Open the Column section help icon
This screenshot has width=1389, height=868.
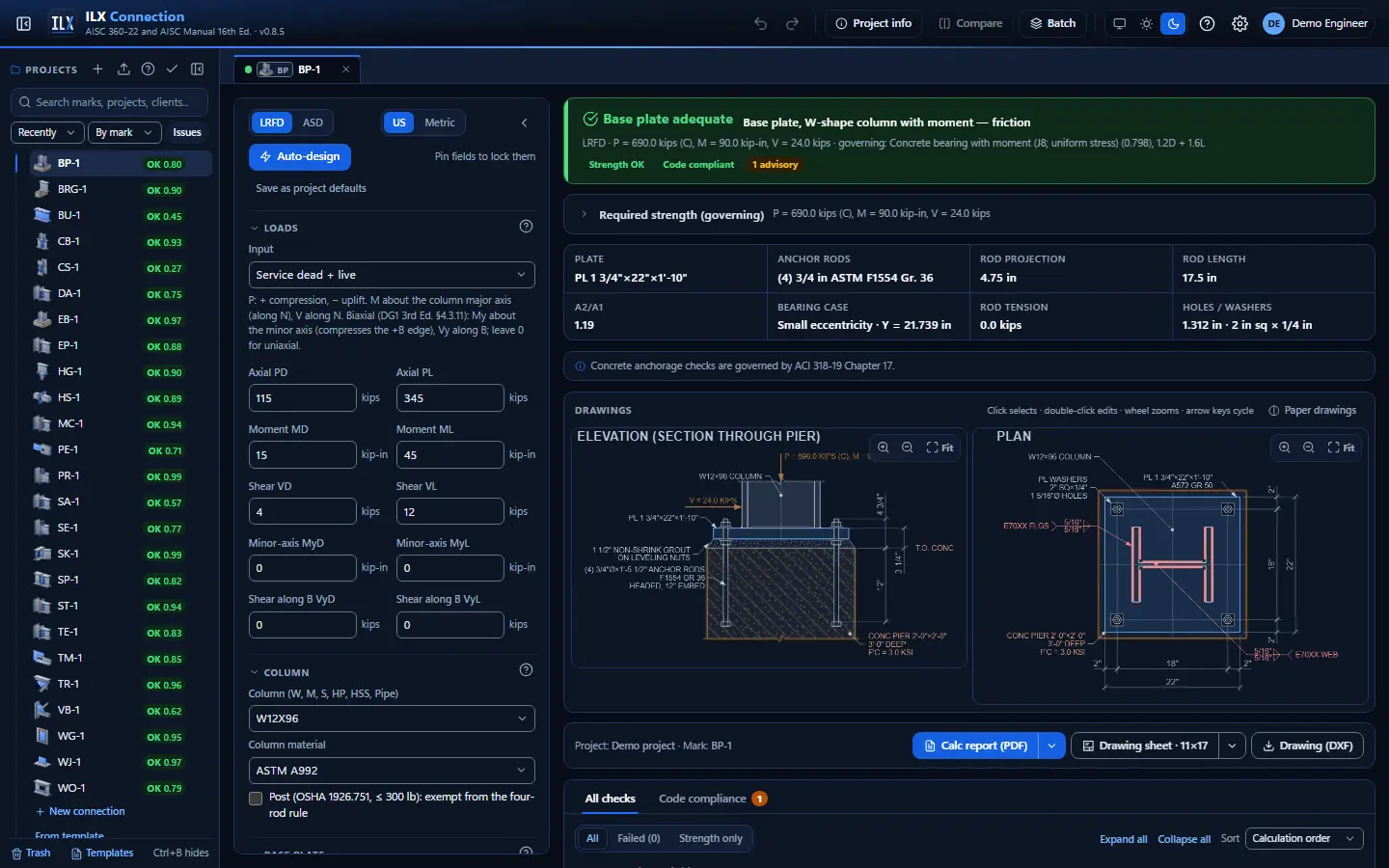pyautogui.click(x=526, y=670)
